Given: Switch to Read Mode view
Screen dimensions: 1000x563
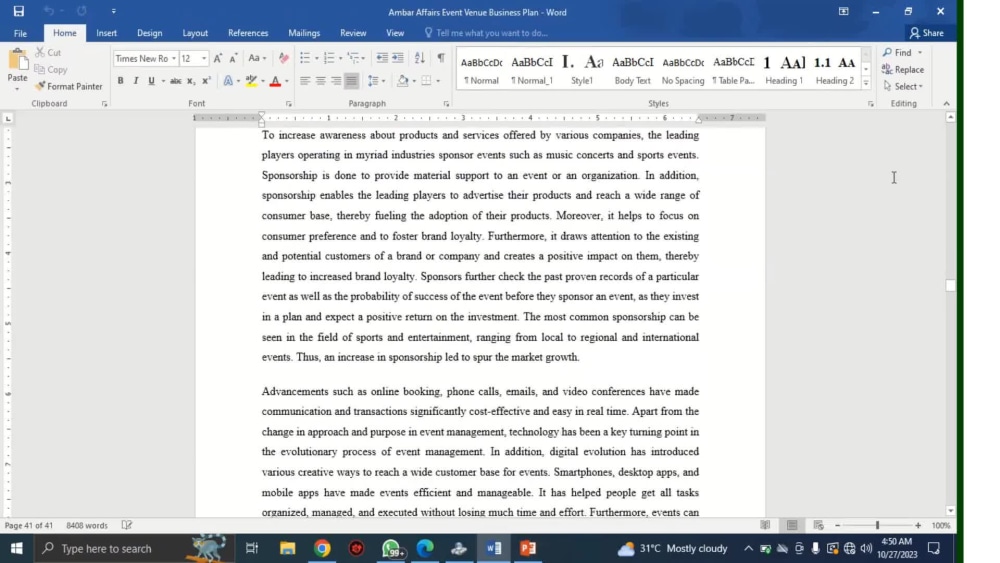Looking at the screenshot, I should 765,525.
